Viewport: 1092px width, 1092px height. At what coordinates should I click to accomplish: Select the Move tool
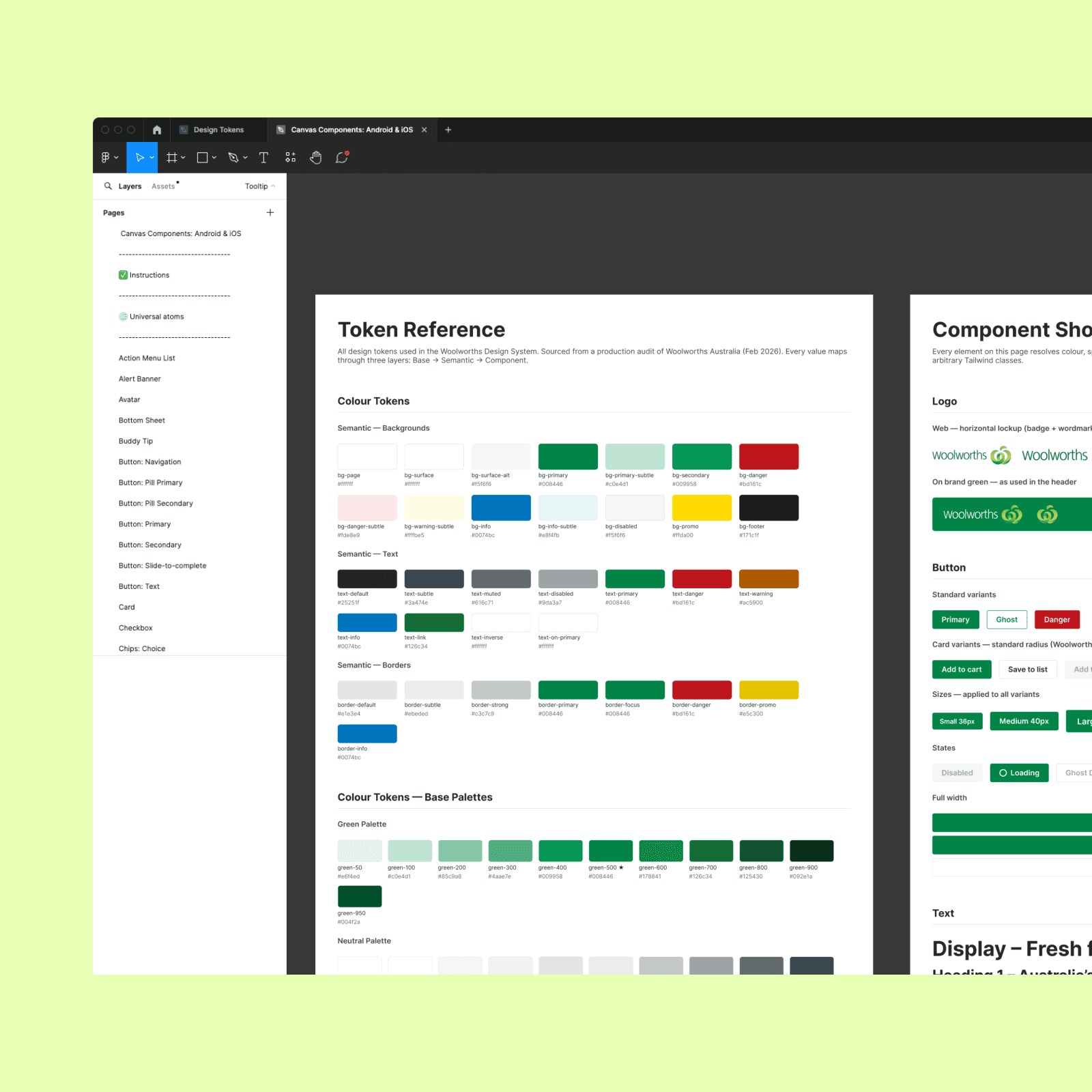[x=139, y=158]
